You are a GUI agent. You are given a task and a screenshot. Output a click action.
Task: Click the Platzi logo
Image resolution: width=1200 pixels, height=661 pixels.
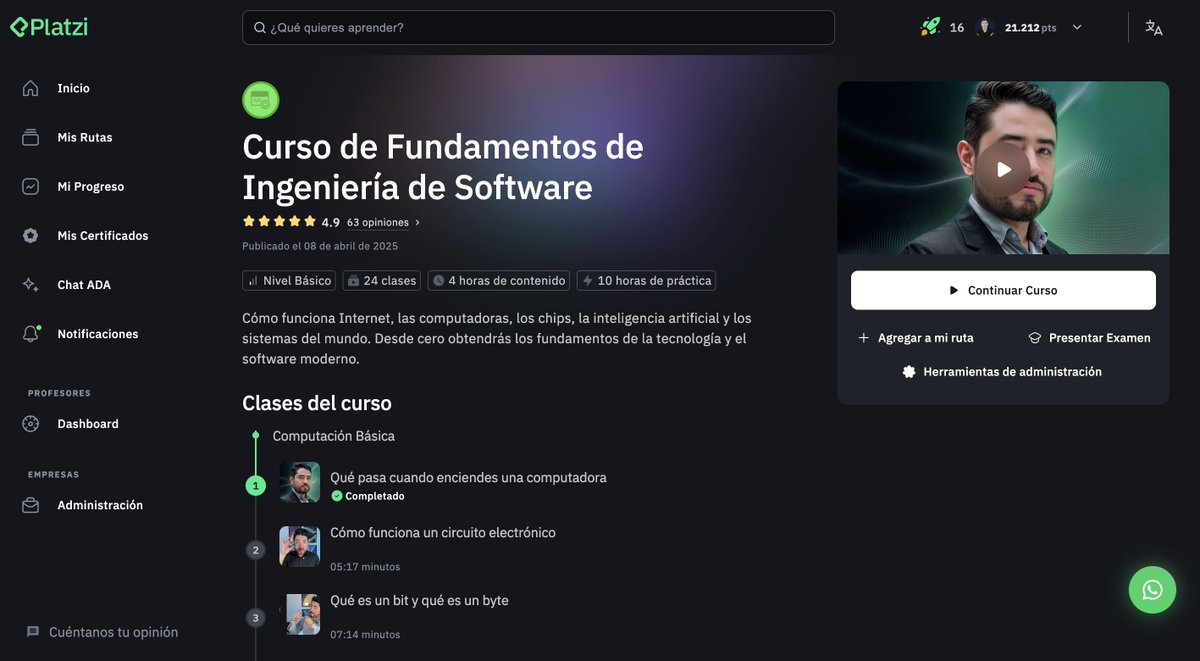coord(49,27)
